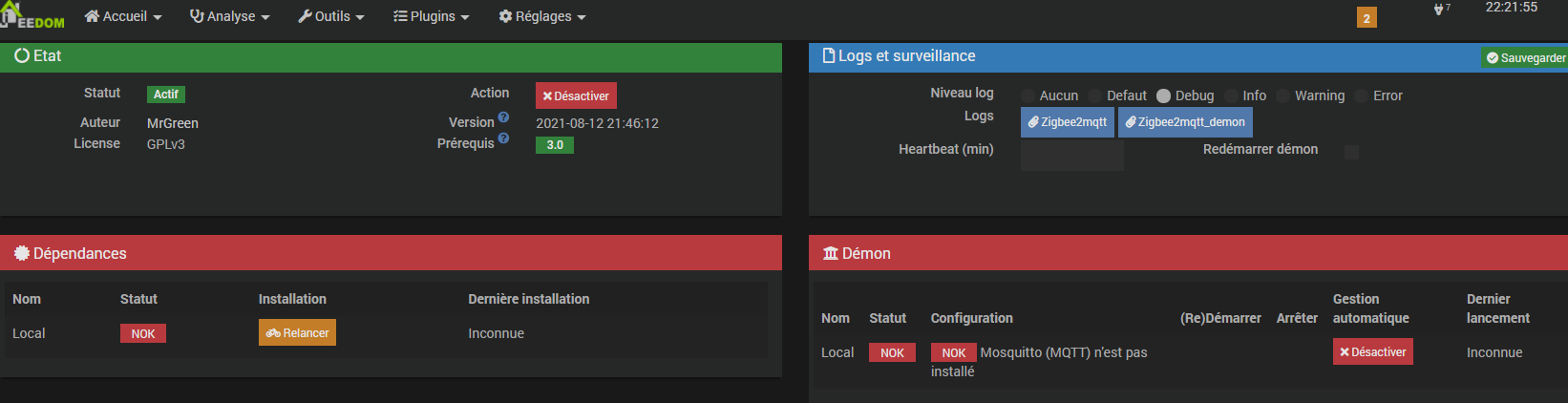Click the Version help question-mark icon
The image size is (1568, 403).
click(503, 117)
